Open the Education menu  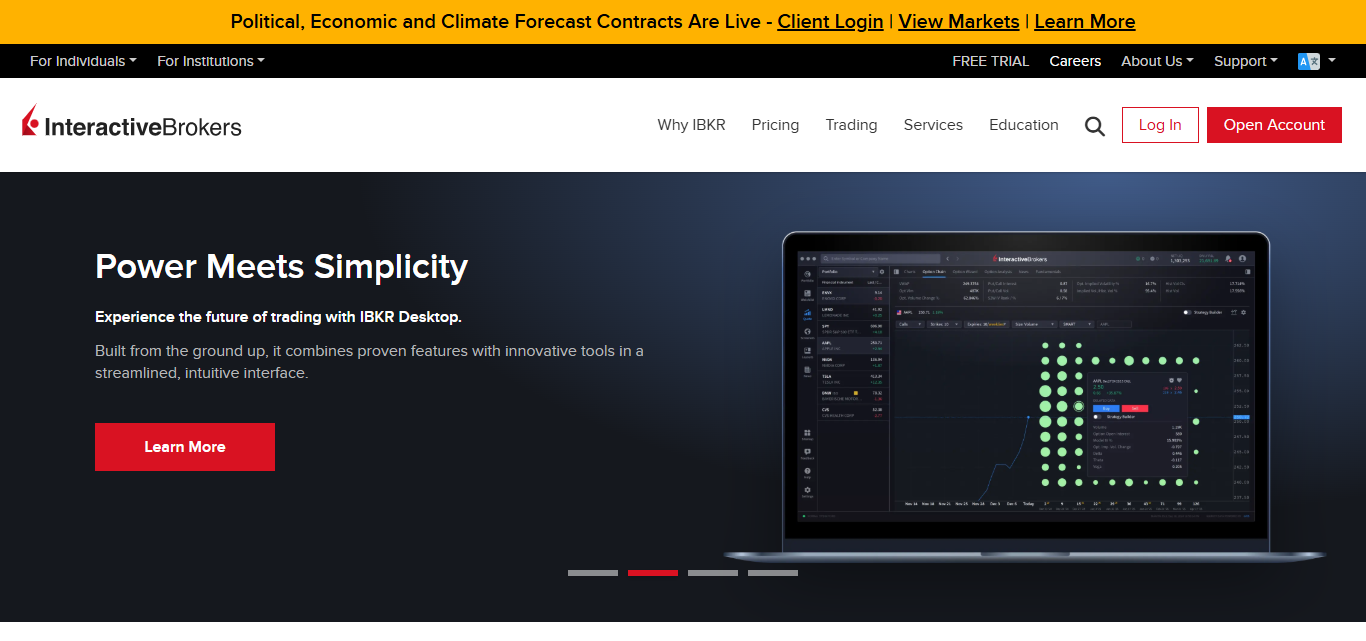tap(1023, 125)
